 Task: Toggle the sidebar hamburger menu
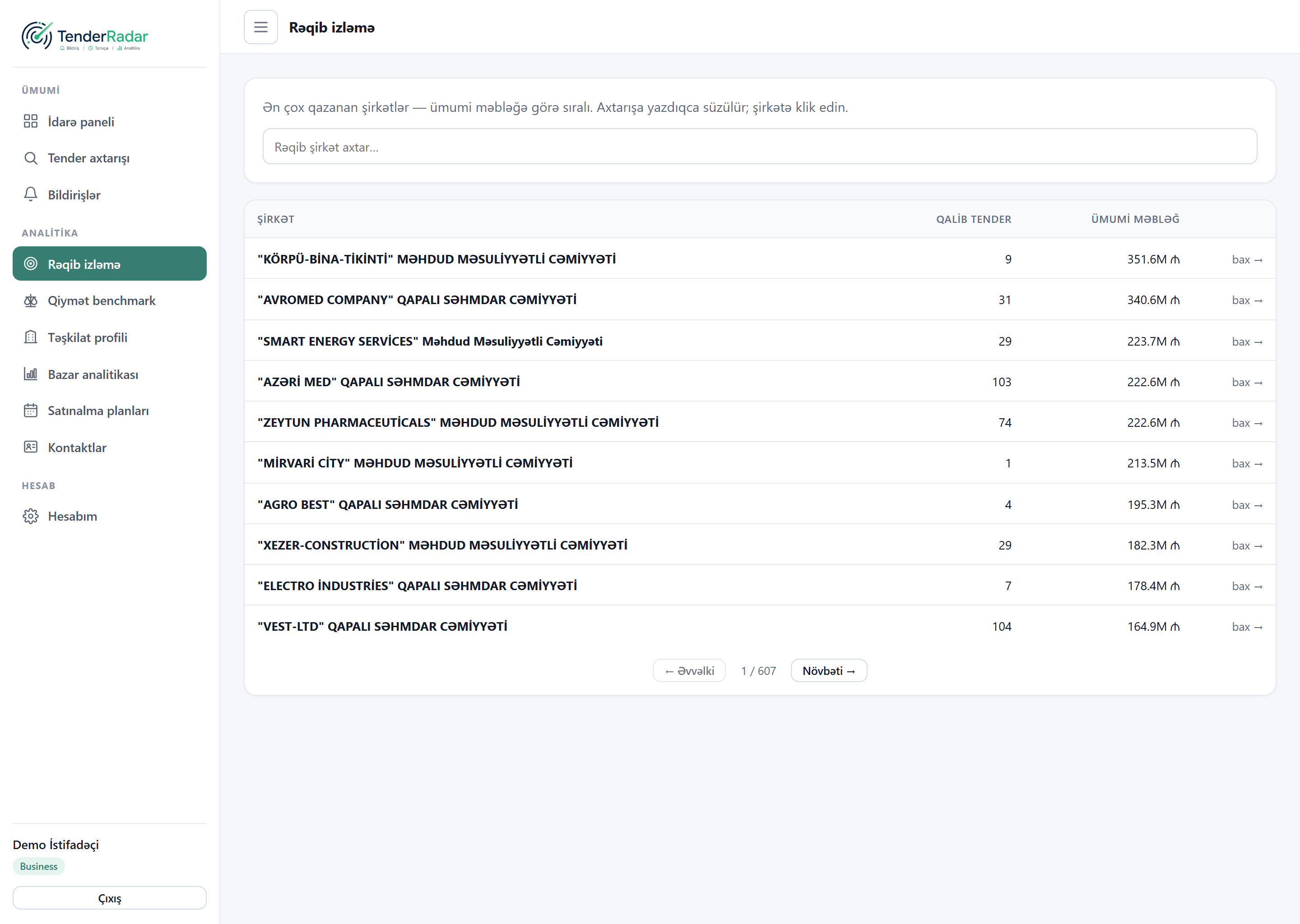pyautogui.click(x=261, y=27)
